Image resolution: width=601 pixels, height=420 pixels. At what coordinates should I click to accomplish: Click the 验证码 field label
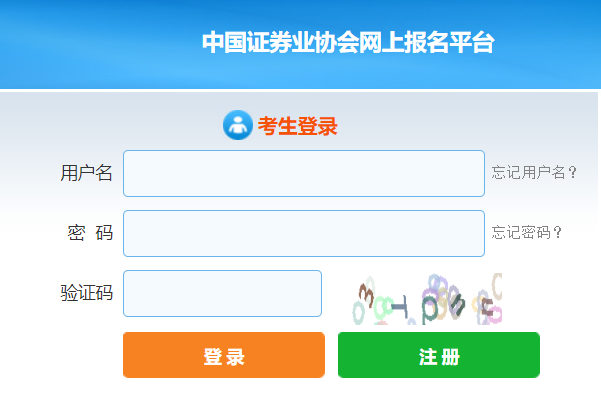86,293
